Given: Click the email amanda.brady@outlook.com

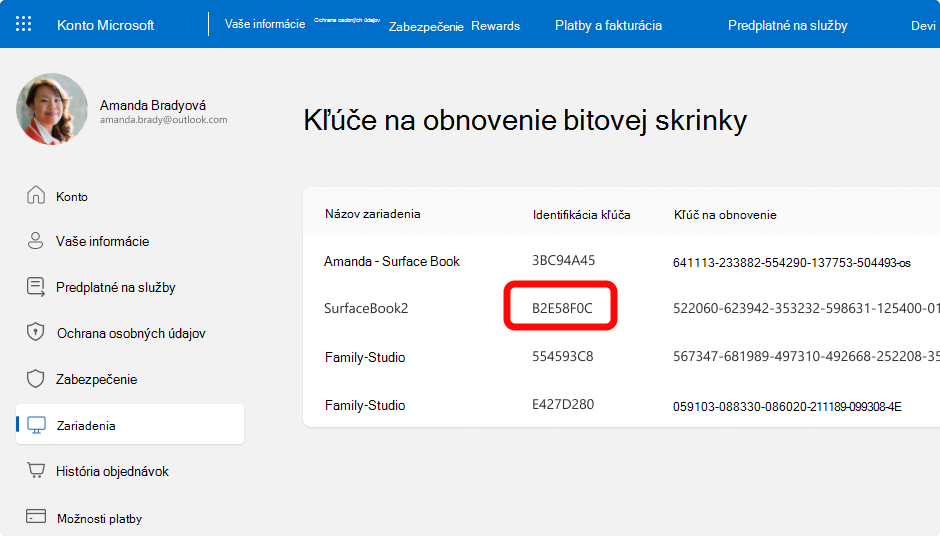Looking at the screenshot, I should (164, 120).
